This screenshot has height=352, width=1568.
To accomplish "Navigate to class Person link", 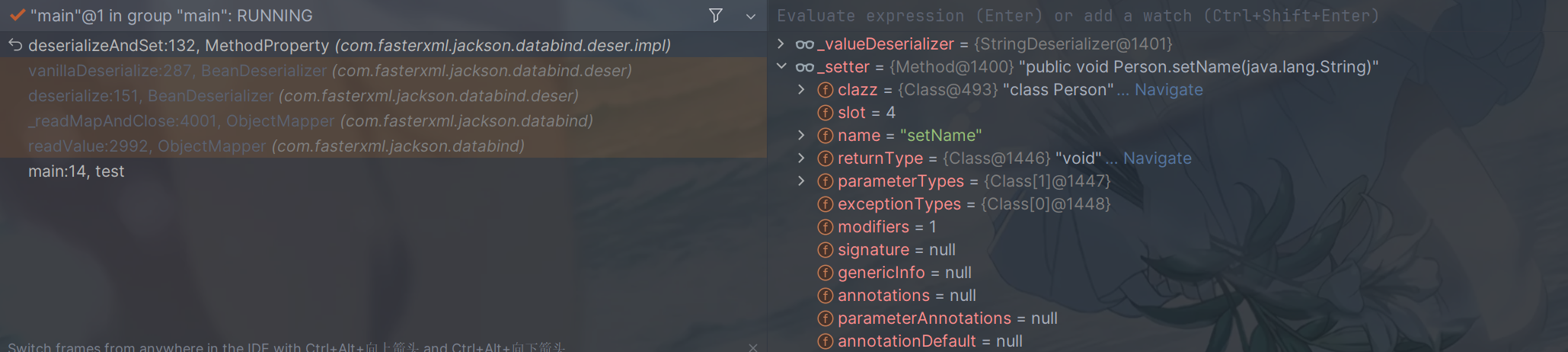I will click(x=1168, y=90).
